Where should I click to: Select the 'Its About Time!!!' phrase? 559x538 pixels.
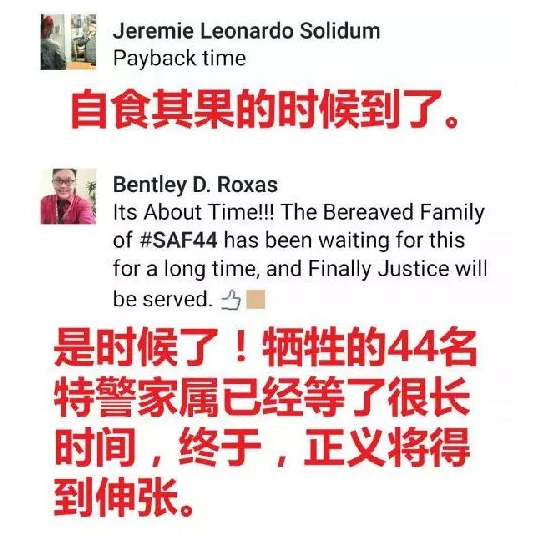tap(194, 212)
